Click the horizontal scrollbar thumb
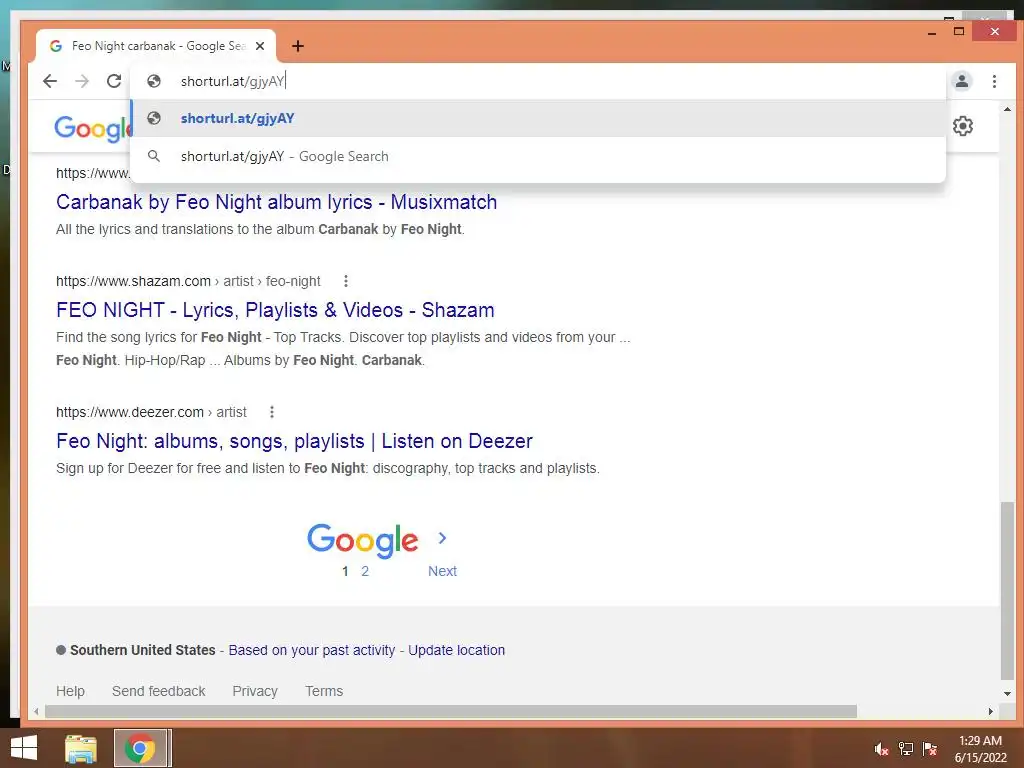Viewport: 1024px width, 768px height. coord(451,711)
